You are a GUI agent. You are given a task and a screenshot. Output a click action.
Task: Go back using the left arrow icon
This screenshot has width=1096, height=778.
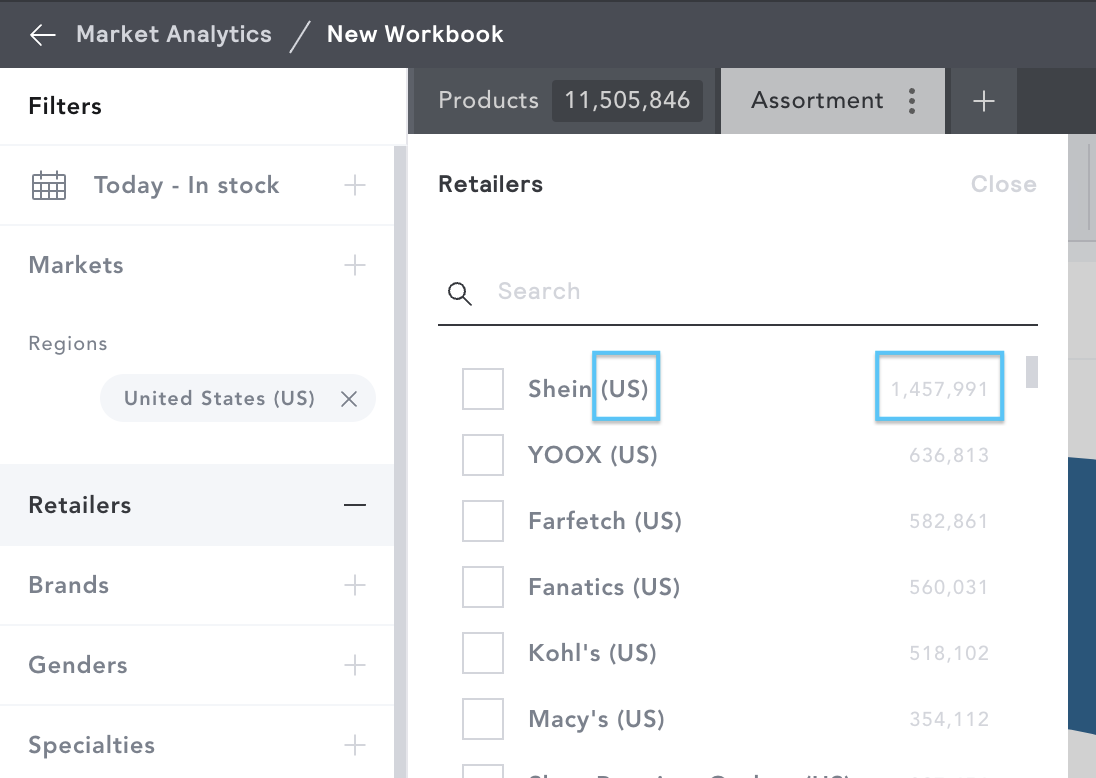(43, 34)
